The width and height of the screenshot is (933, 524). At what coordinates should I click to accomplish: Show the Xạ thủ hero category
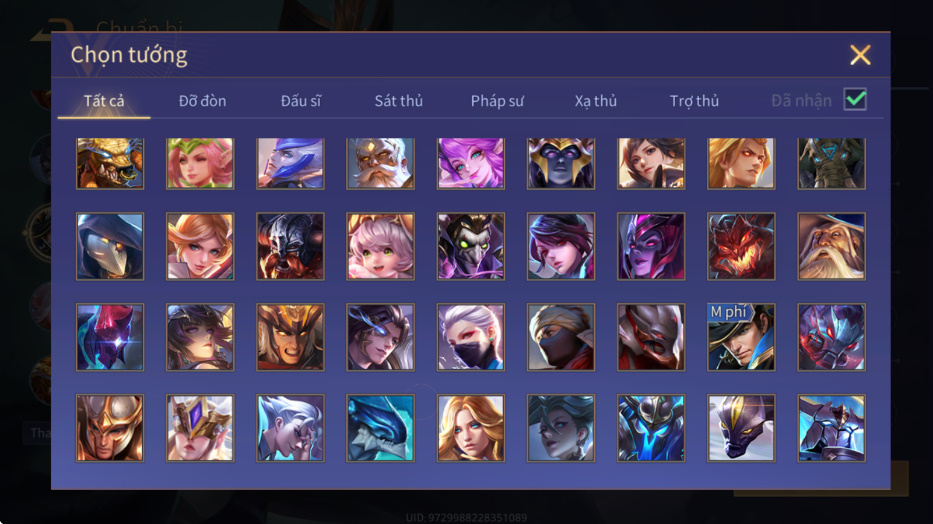click(596, 101)
